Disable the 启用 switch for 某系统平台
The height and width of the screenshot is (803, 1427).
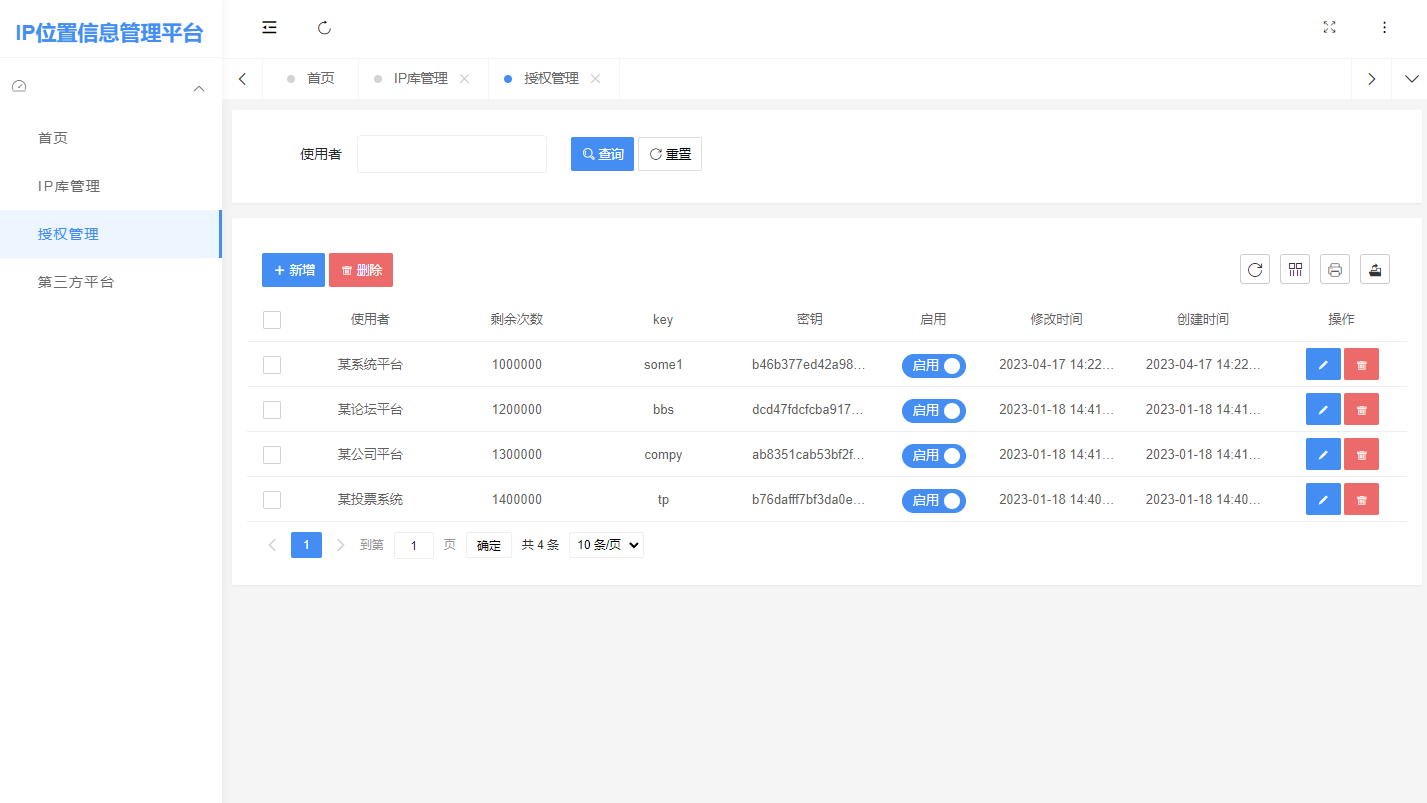click(933, 365)
